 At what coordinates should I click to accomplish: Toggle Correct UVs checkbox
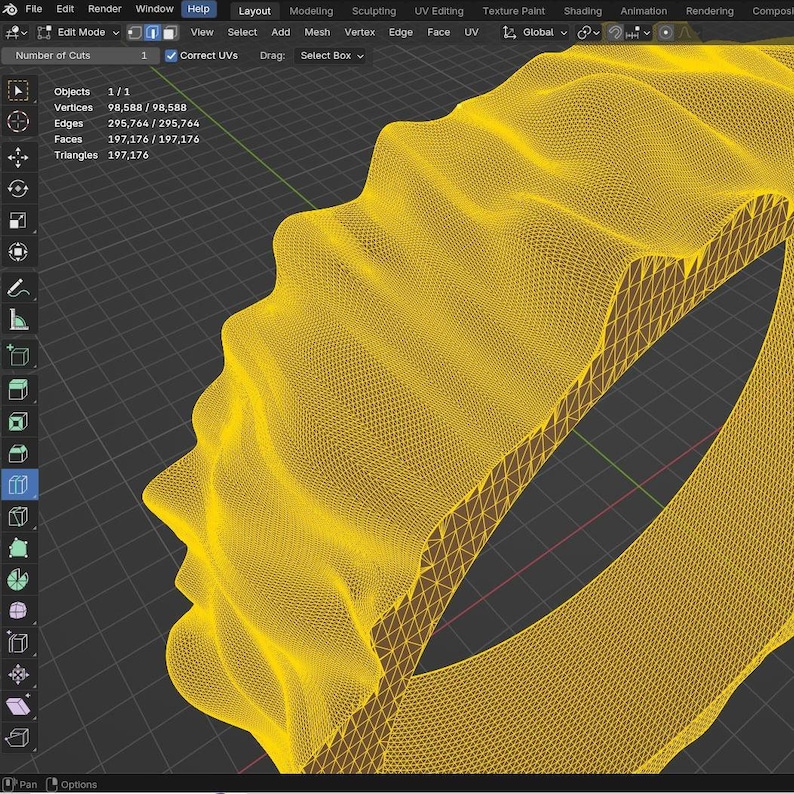[171, 56]
